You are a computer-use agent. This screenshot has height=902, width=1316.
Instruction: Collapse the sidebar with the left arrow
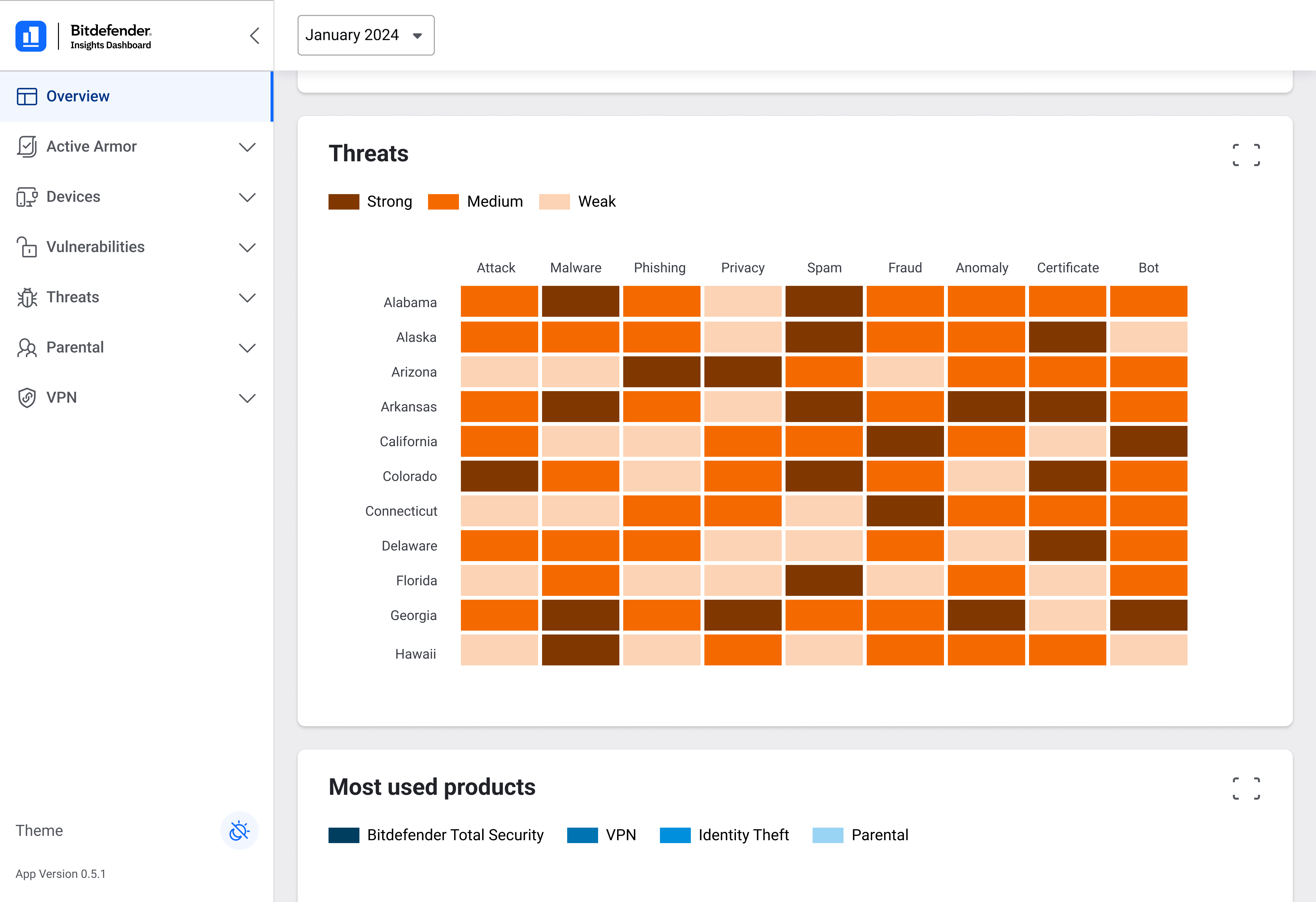tap(255, 36)
